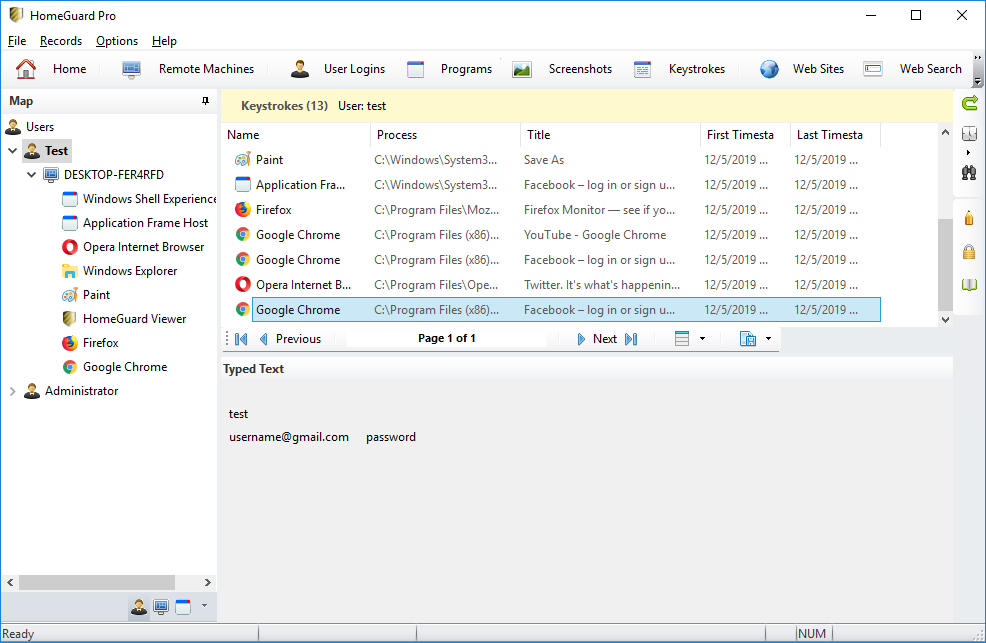Viewport: 986px width, 643px height.
Task: Expand the Administrator tree node
Action: click(13, 391)
